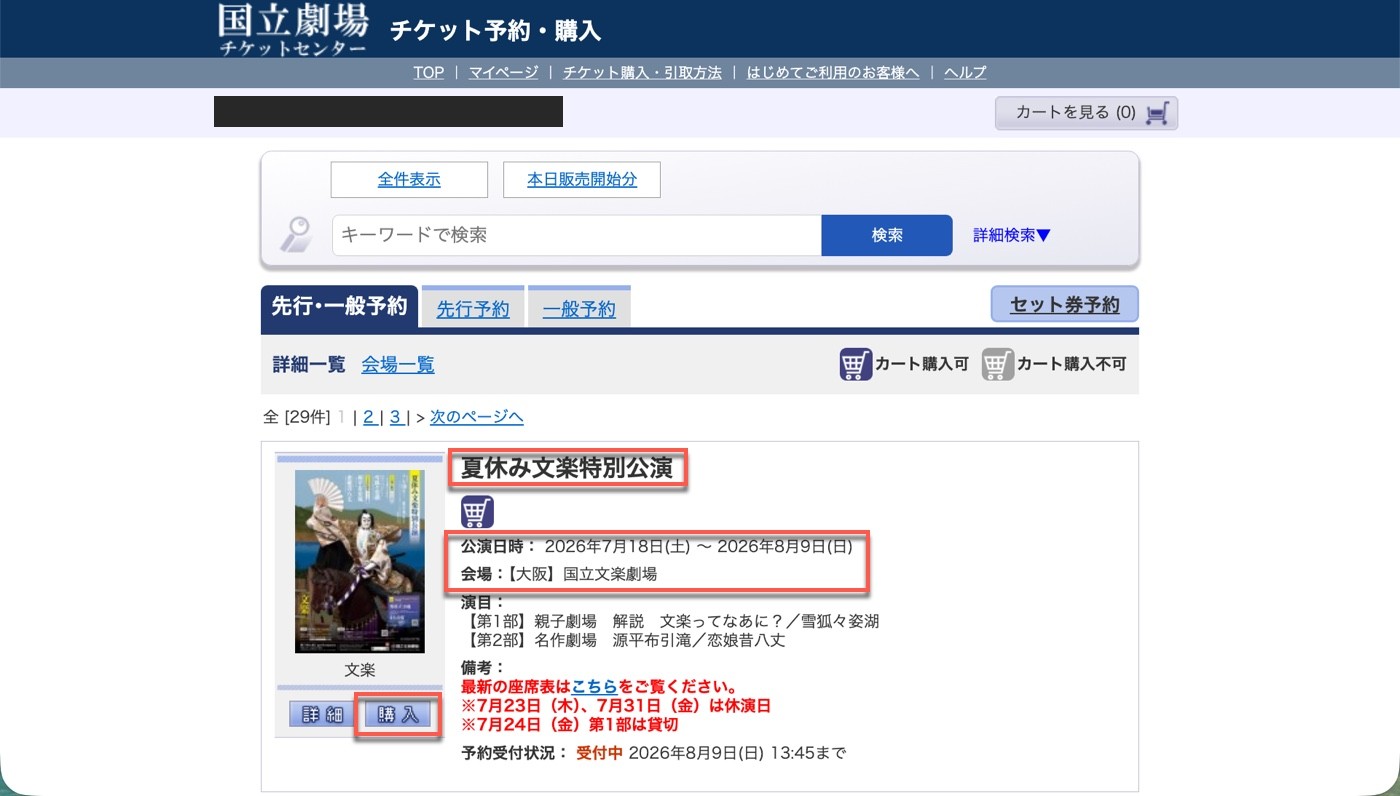This screenshot has width=1400, height=796.
Task: Click the 次のページへ link
Action: (x=477, y=417)
